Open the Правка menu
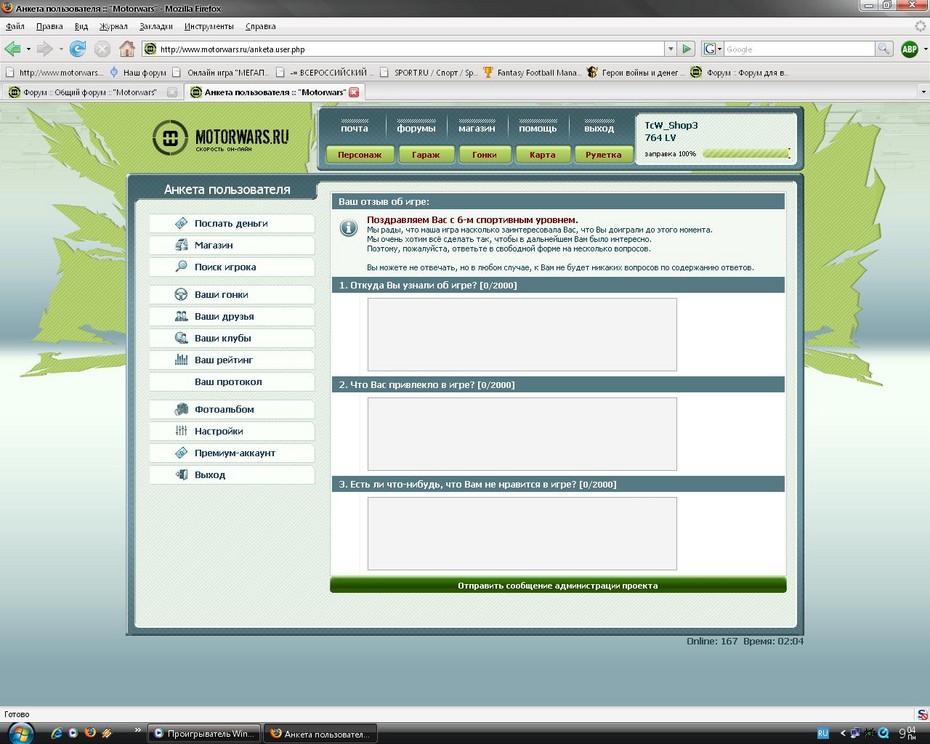 (x=49, y=26)
